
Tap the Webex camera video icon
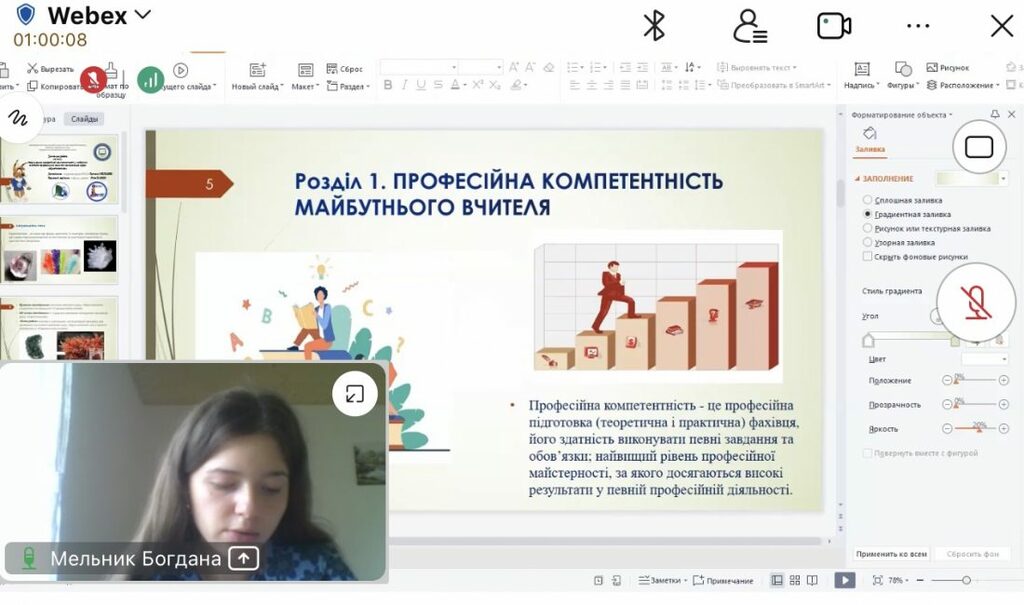click(x=834, y=27)
